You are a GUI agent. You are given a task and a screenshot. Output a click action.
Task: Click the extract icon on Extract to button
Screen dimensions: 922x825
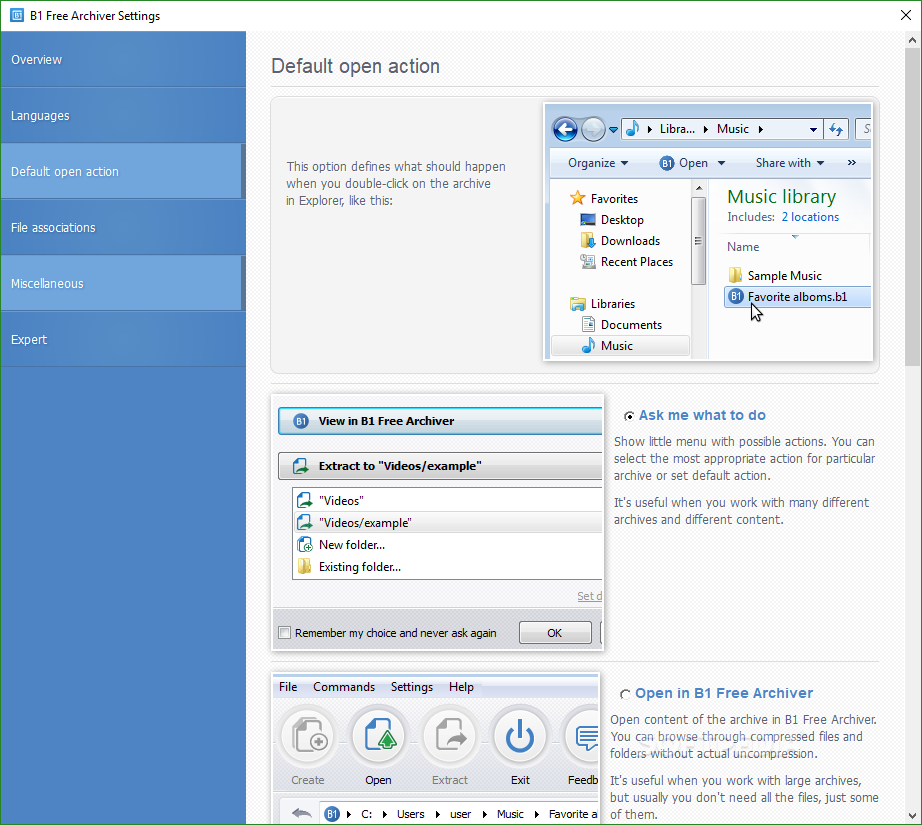pos(301,466)
